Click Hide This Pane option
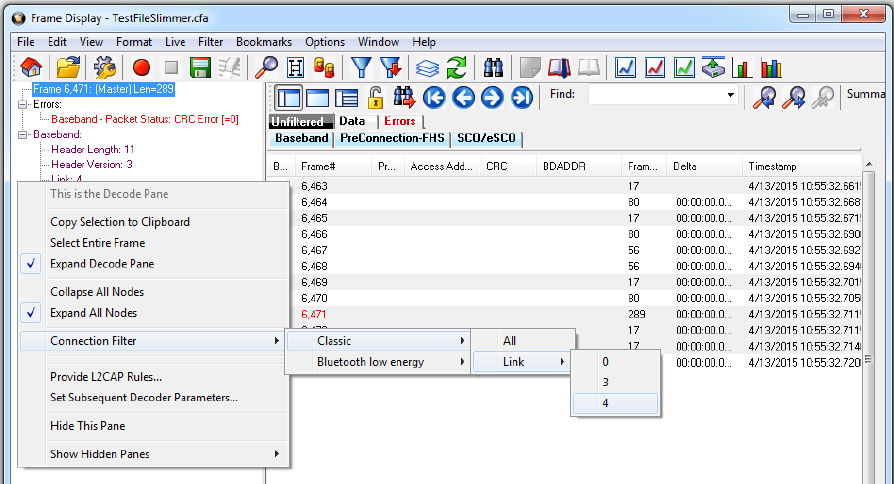Image resolution: width=894 pixels, height=484 pixels. pos(88,426)
